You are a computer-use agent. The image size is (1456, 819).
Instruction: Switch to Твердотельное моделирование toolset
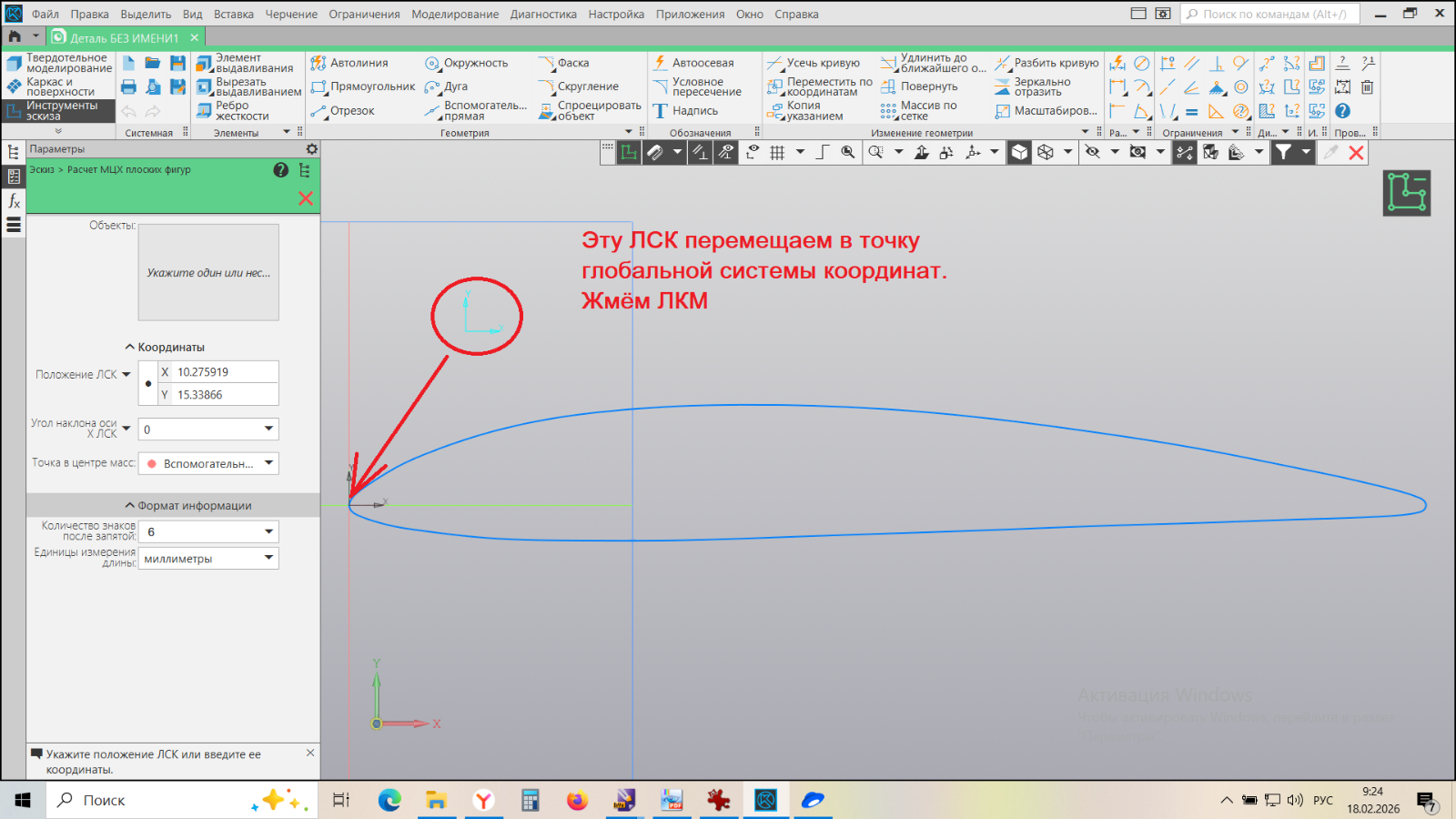tap(60, 63)
